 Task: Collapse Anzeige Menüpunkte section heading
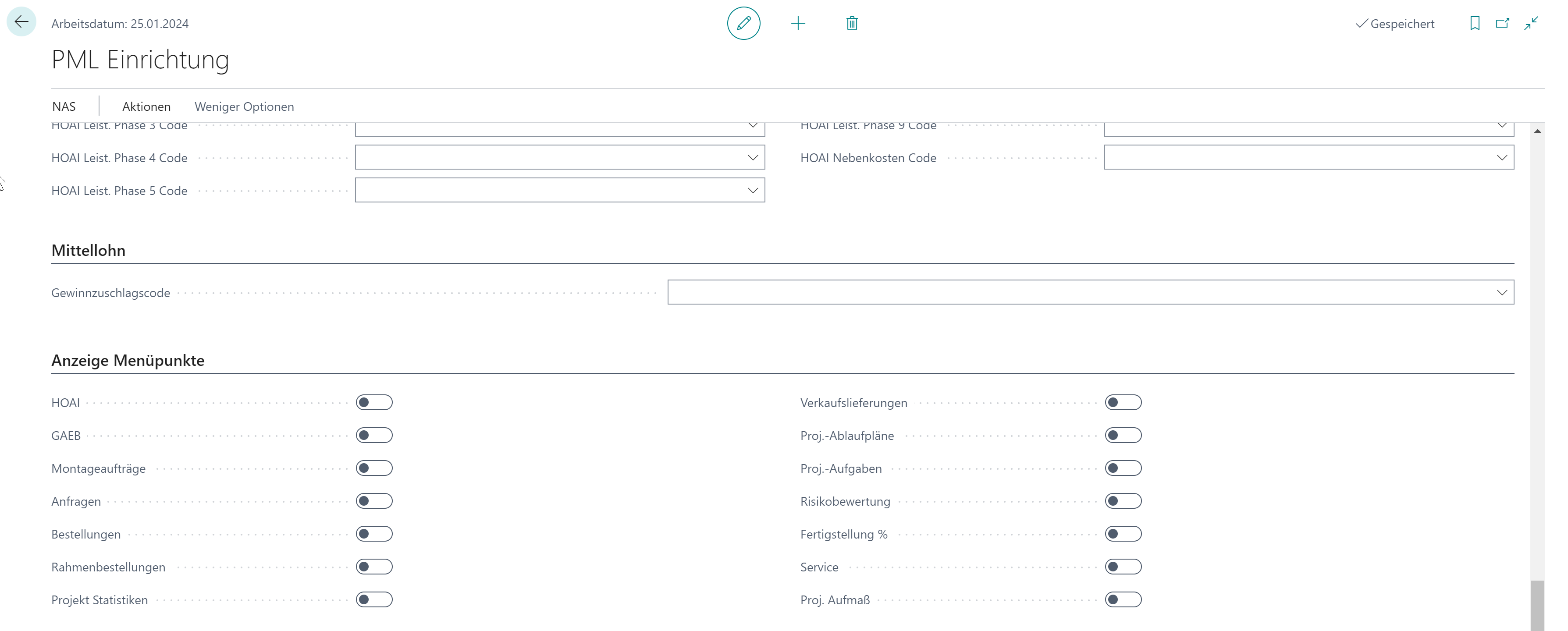point(128,360)
